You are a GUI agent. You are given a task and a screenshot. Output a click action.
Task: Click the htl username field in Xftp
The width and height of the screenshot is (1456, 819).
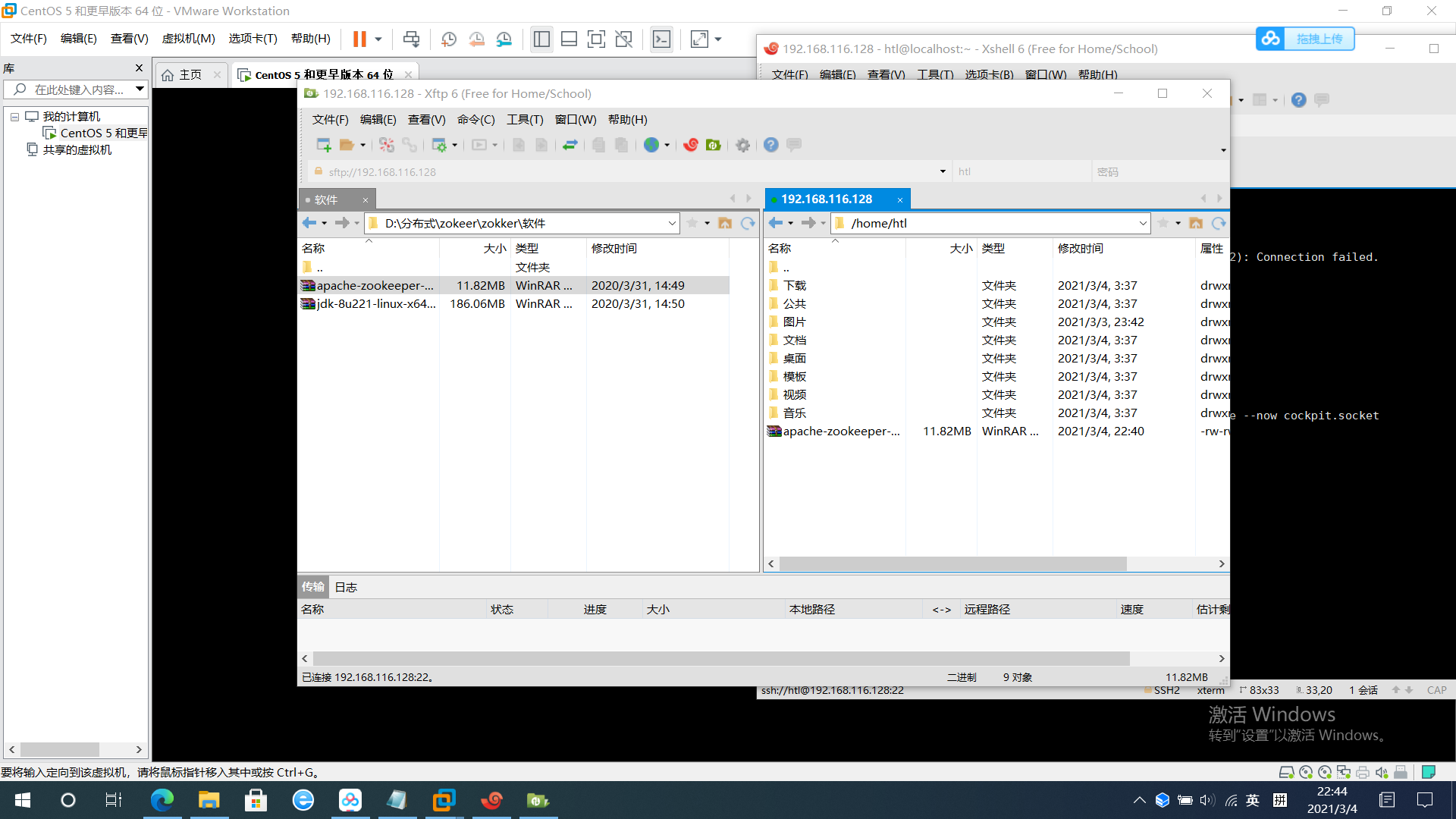click(x=1022, y=171)
